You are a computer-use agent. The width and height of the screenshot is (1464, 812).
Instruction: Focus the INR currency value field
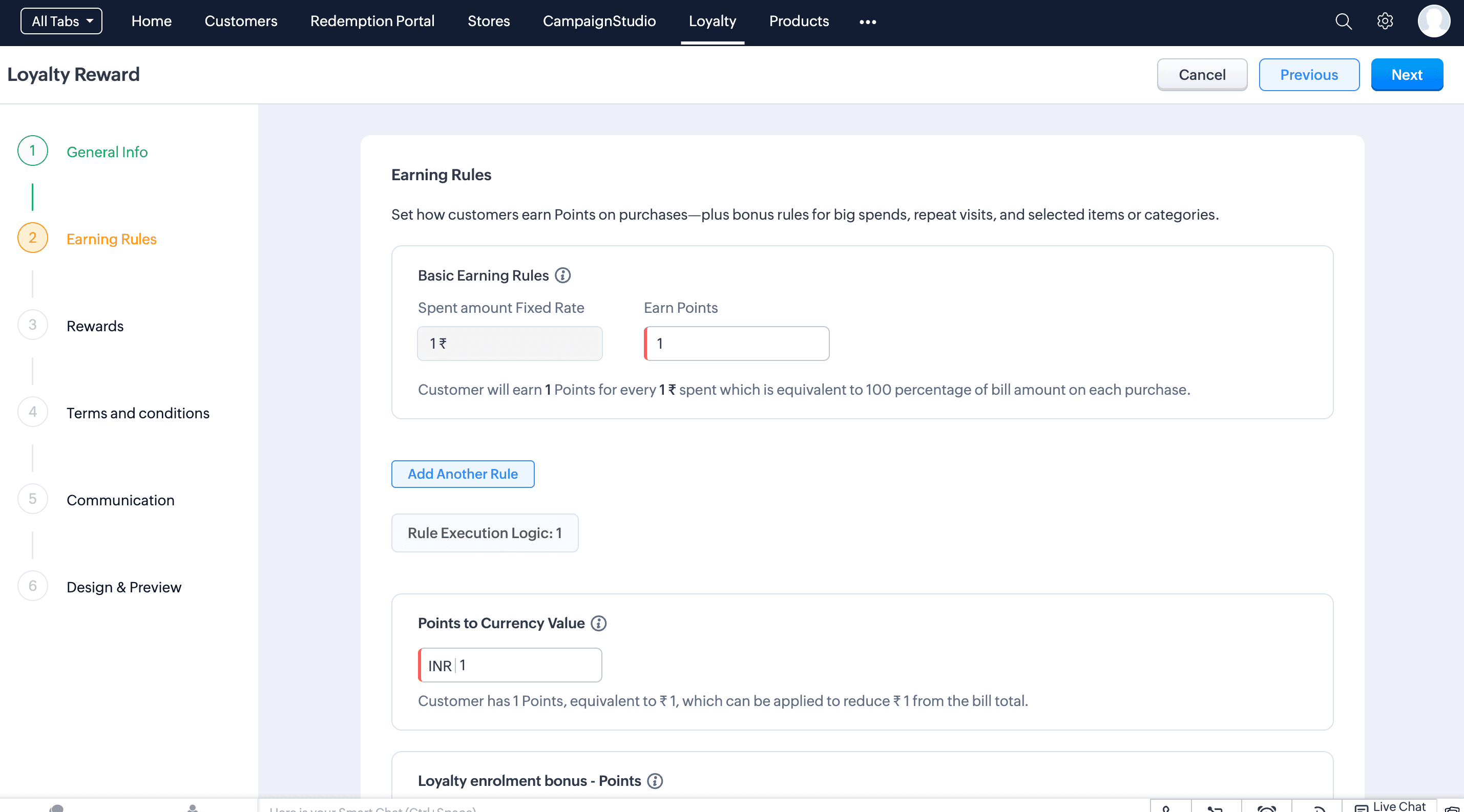(510, 665)
